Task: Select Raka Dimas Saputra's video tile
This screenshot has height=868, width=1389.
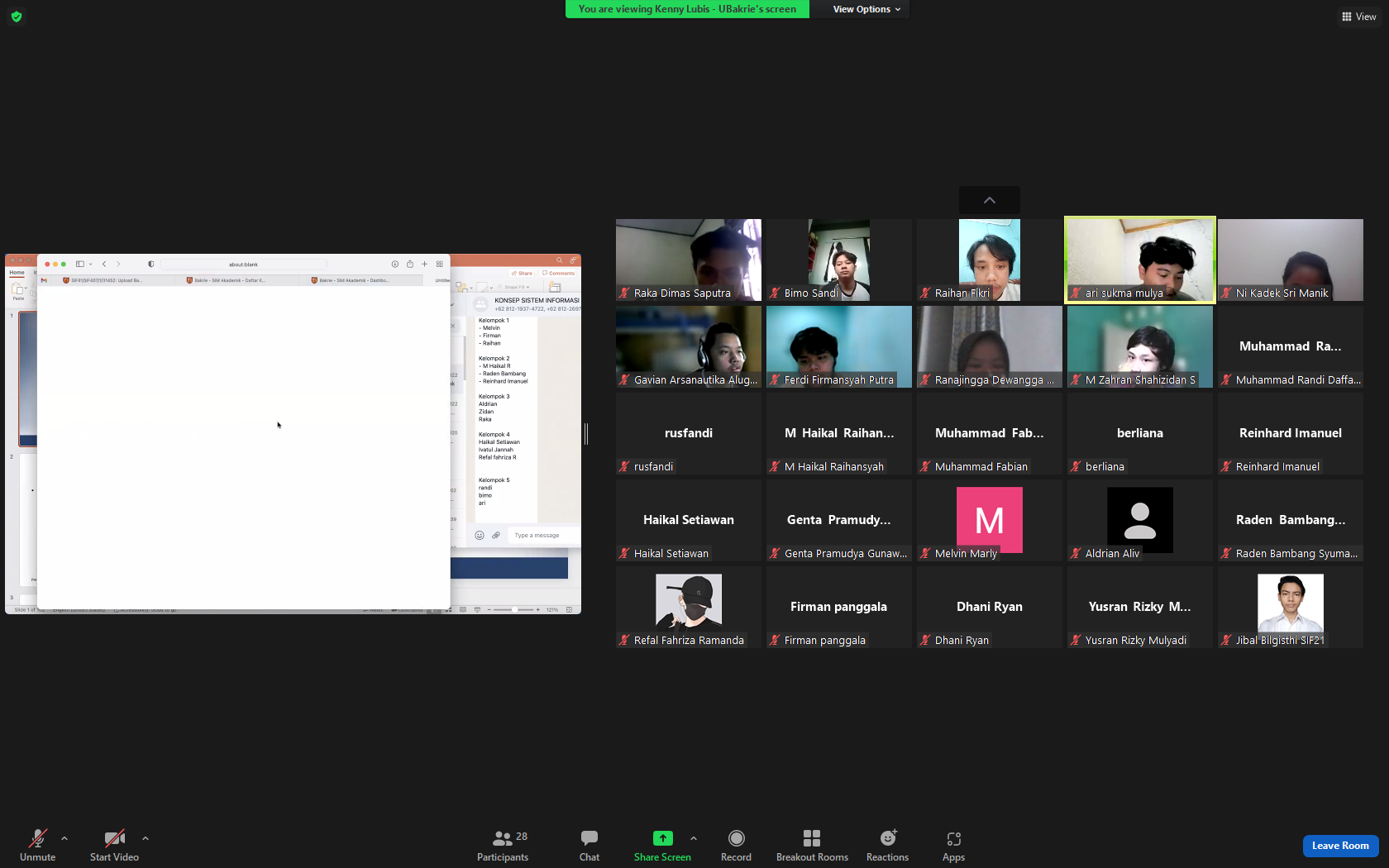Action: [x=689, y=260]
